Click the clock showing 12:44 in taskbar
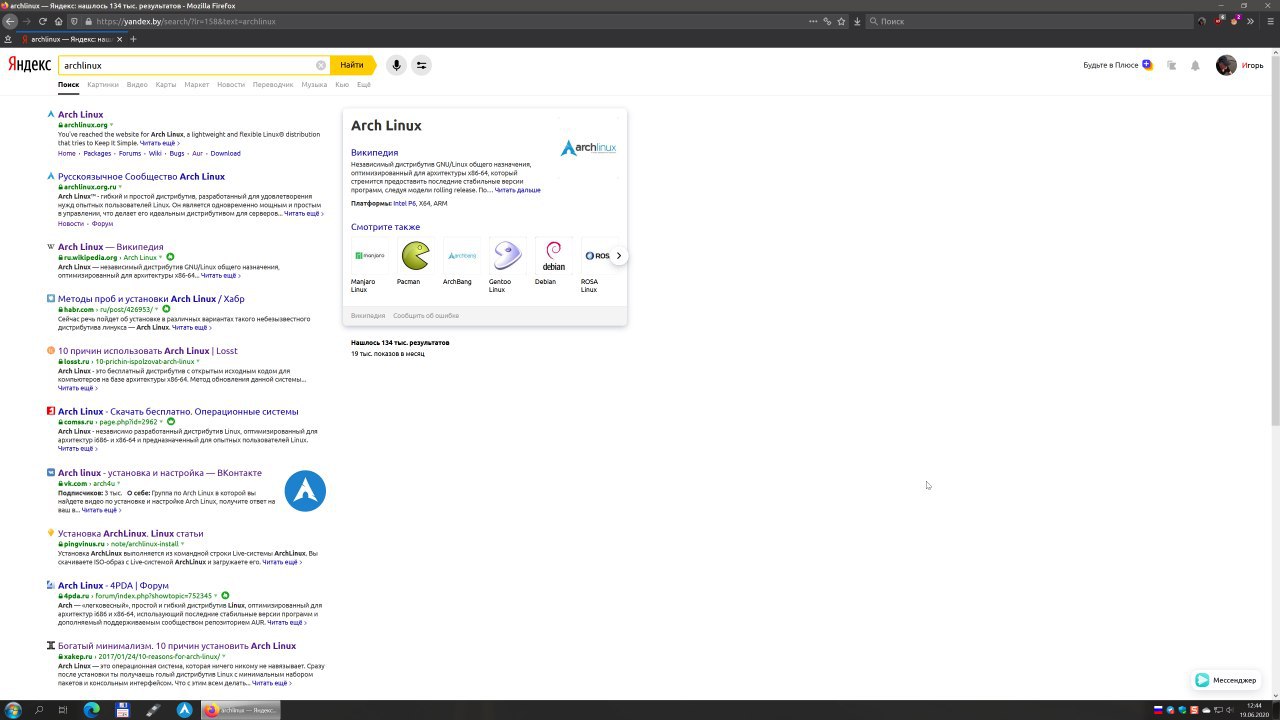The image size is (1280, 720). tap(1254, 710)
